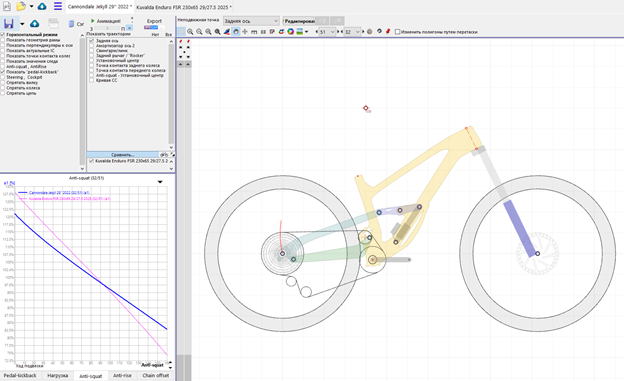Image resolution: width=624 pixels, height=381 pixels.
Task: Click the red pin icon in toolbar
Action: coord(388,31)
